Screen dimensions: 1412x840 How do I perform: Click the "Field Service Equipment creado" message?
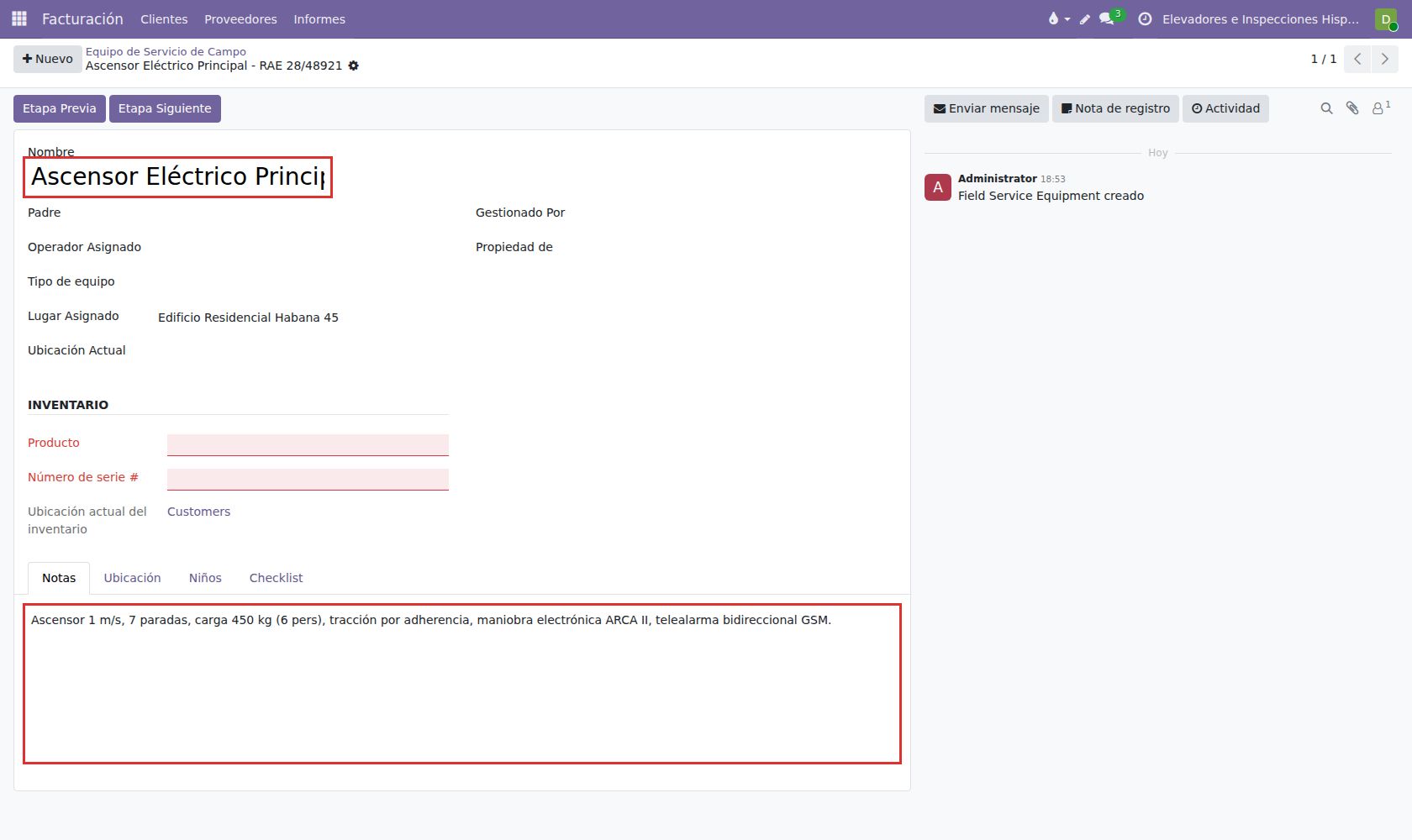1051,196
